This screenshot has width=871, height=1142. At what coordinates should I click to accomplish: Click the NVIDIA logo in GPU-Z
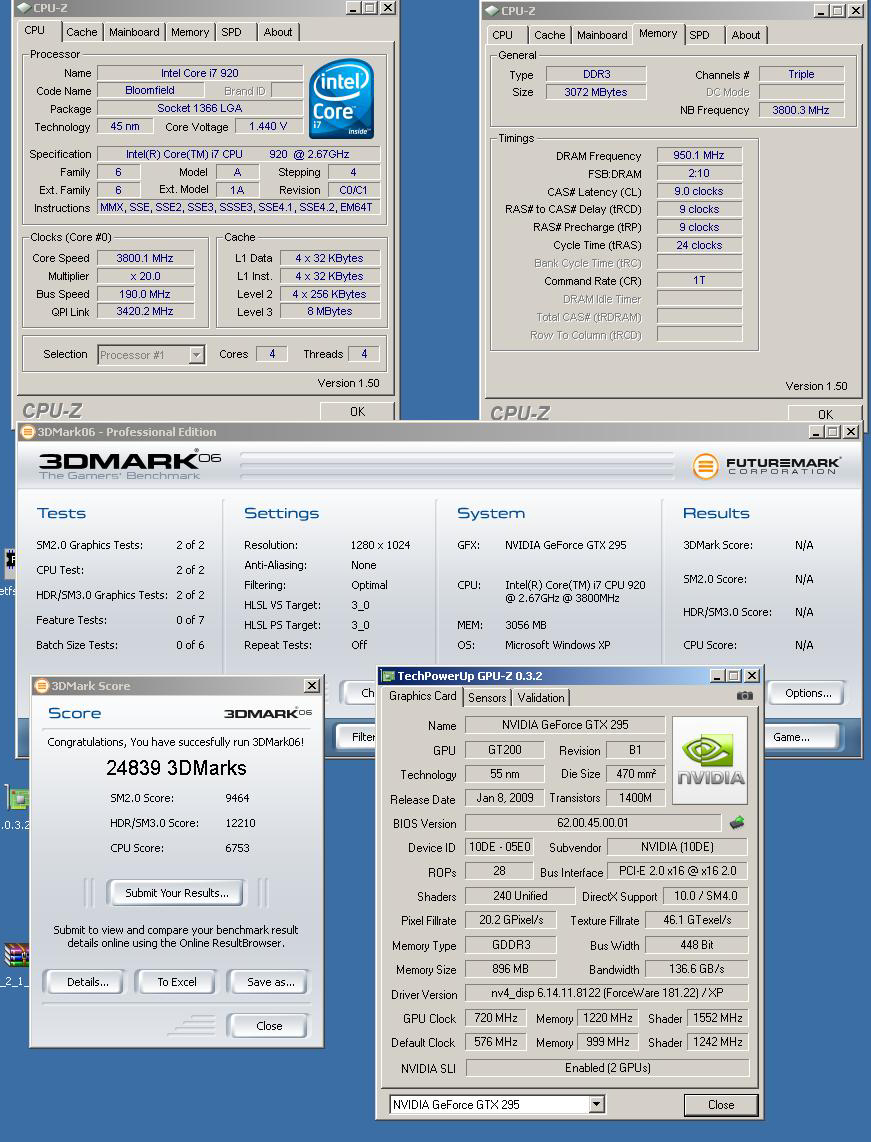[710, 760]
